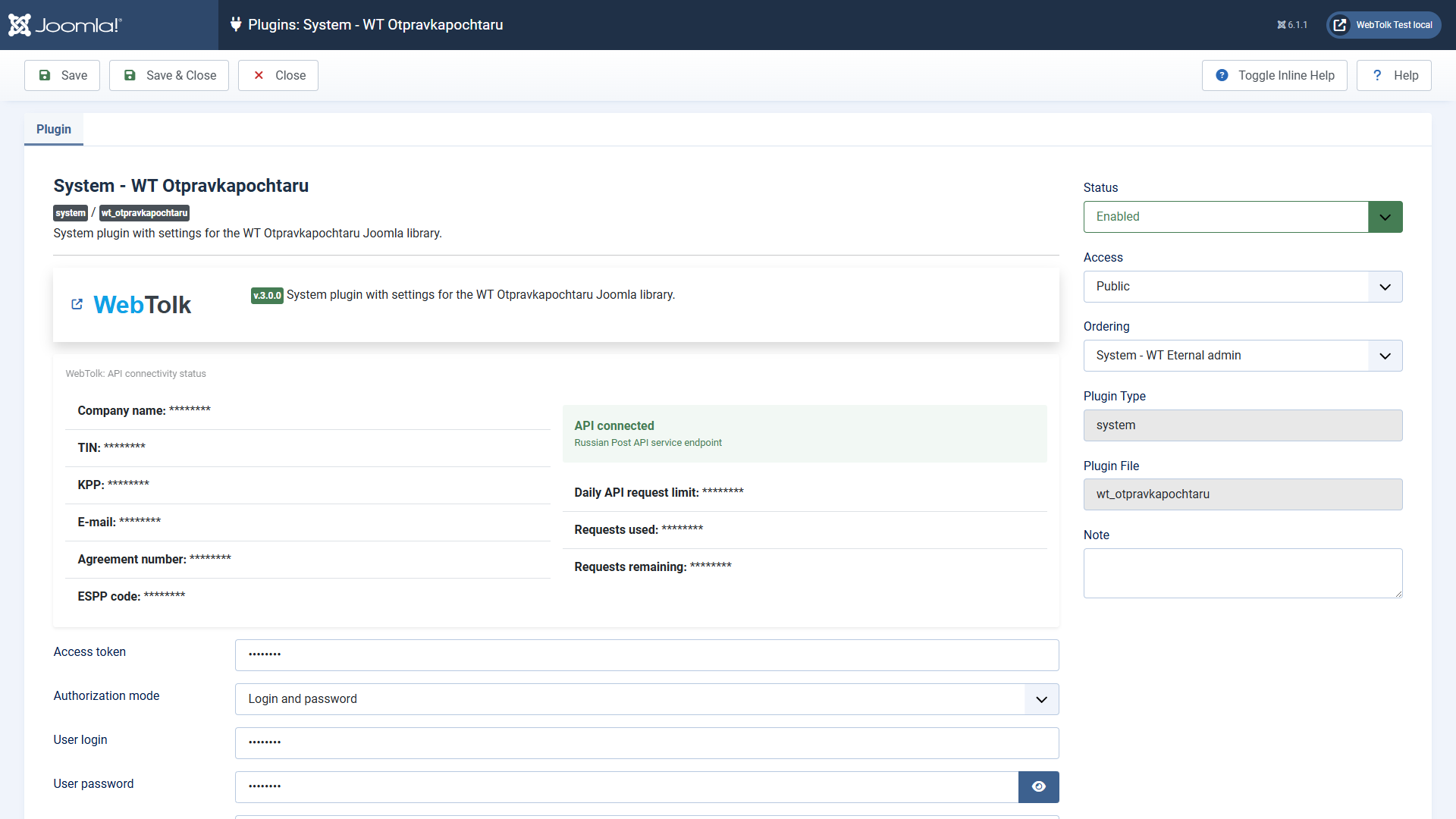The image size is (1456, 819).
Task: Click the v.3.0.0 version badge
Action: coord(267,296)
